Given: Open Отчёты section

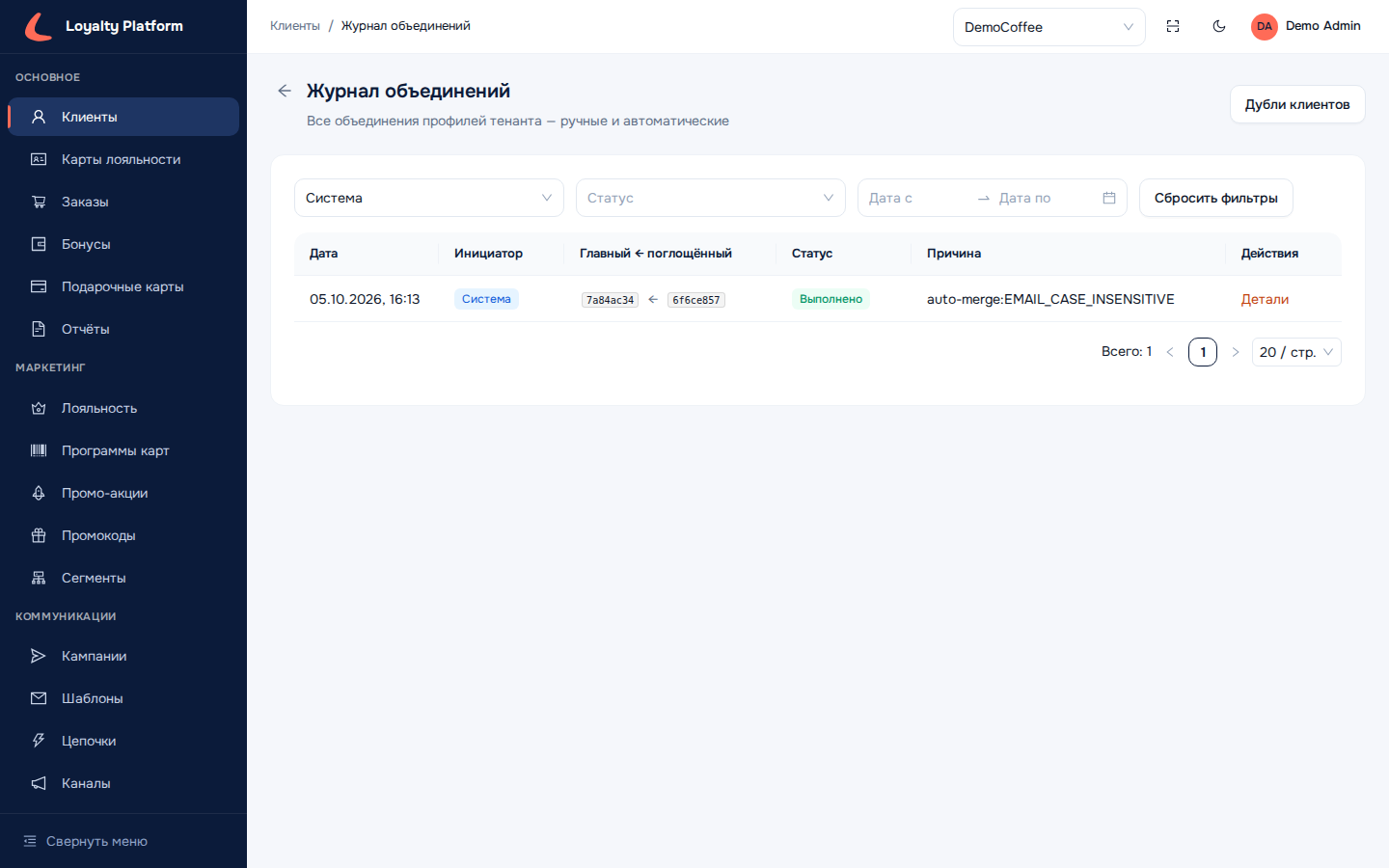Looking at the screenshot, I should [123, 329].
